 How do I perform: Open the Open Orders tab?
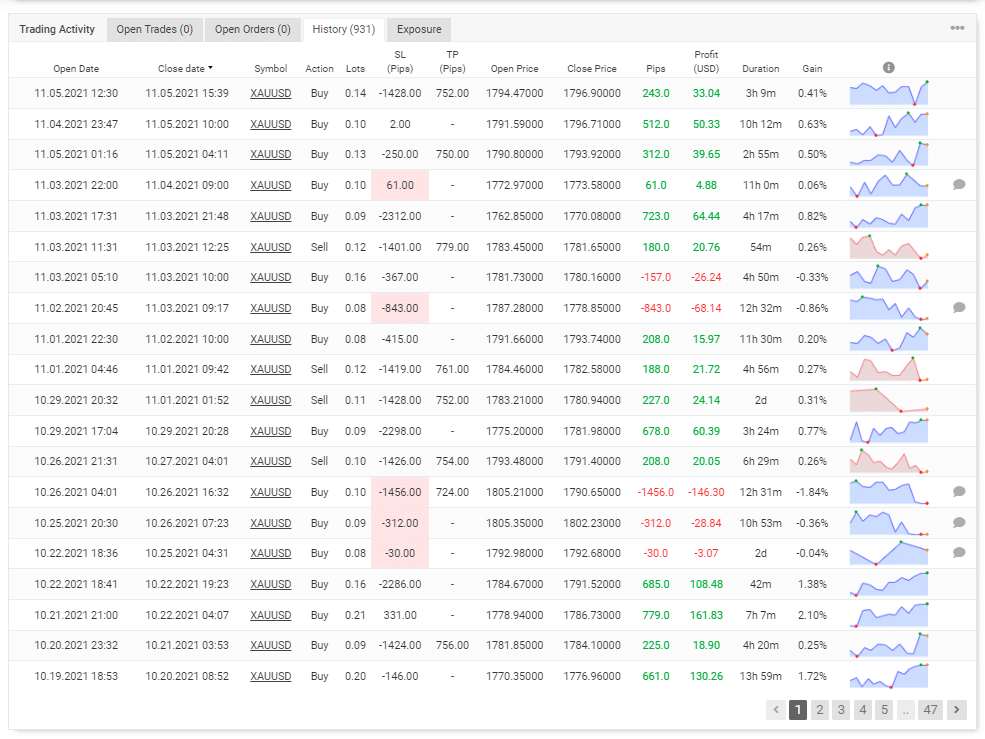252,29
